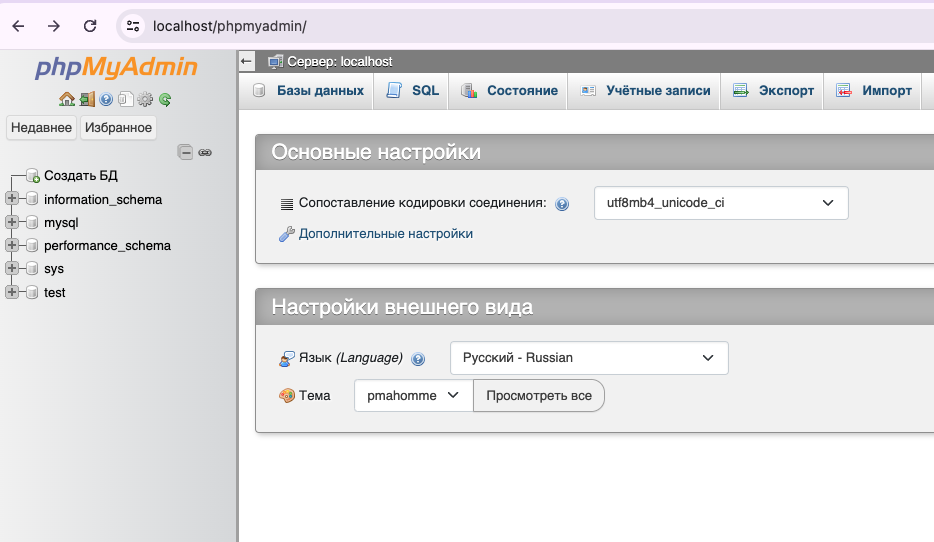Click the browser back arrow
Image resolution: width=934 pixels, height=542 pixels.
click(18, 26)
